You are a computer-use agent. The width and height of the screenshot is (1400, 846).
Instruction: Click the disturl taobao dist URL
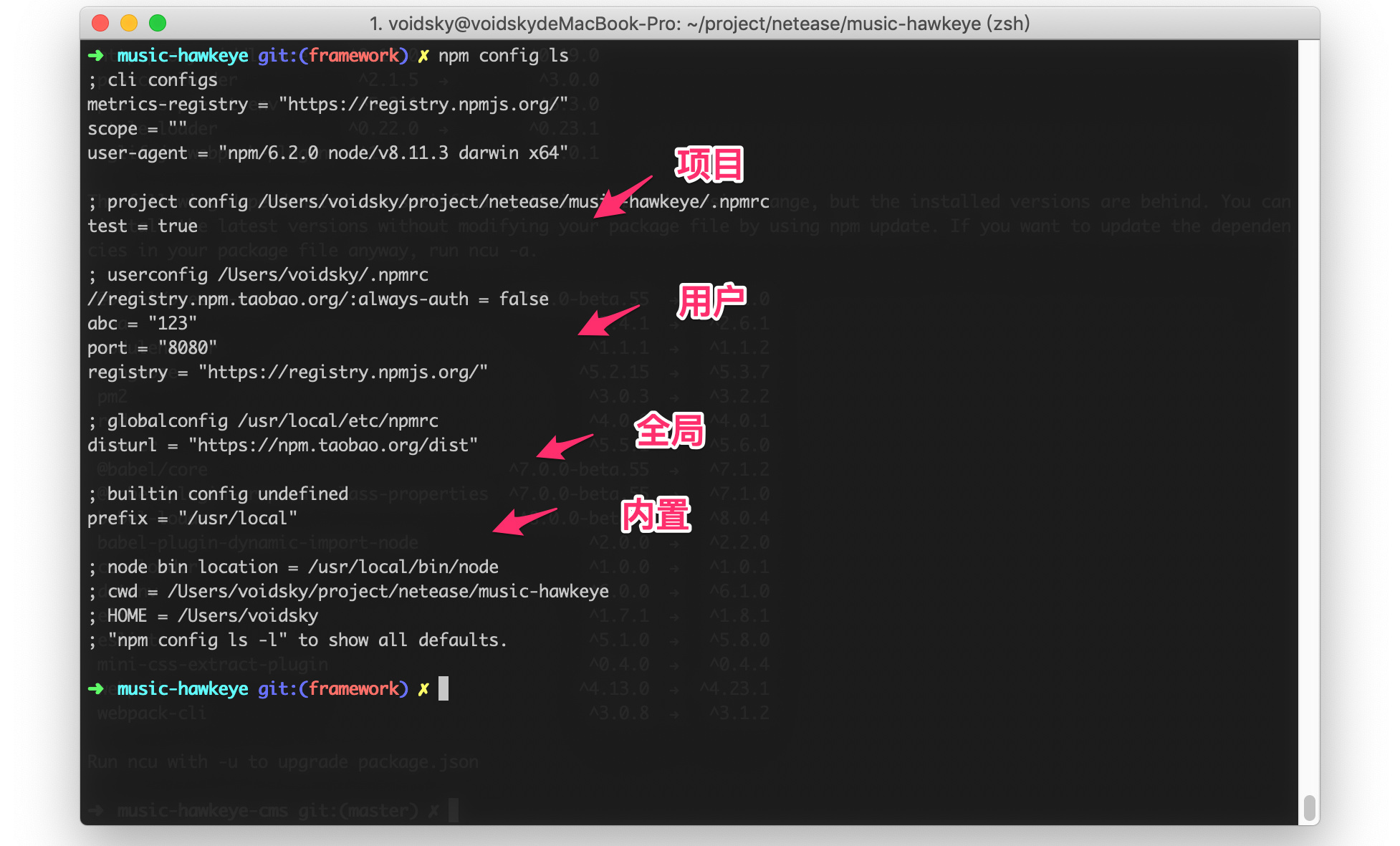333,446
